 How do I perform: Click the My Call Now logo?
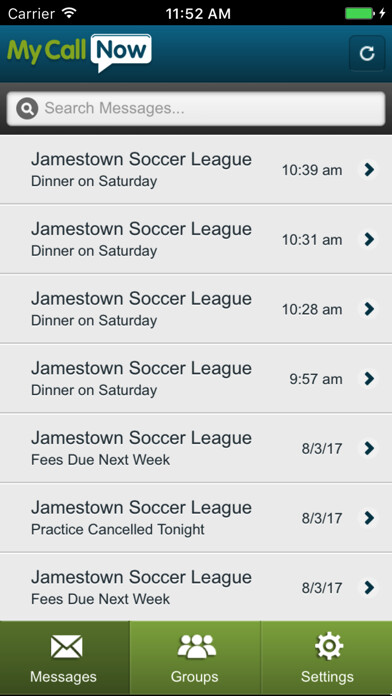click(x=79, y=52)
